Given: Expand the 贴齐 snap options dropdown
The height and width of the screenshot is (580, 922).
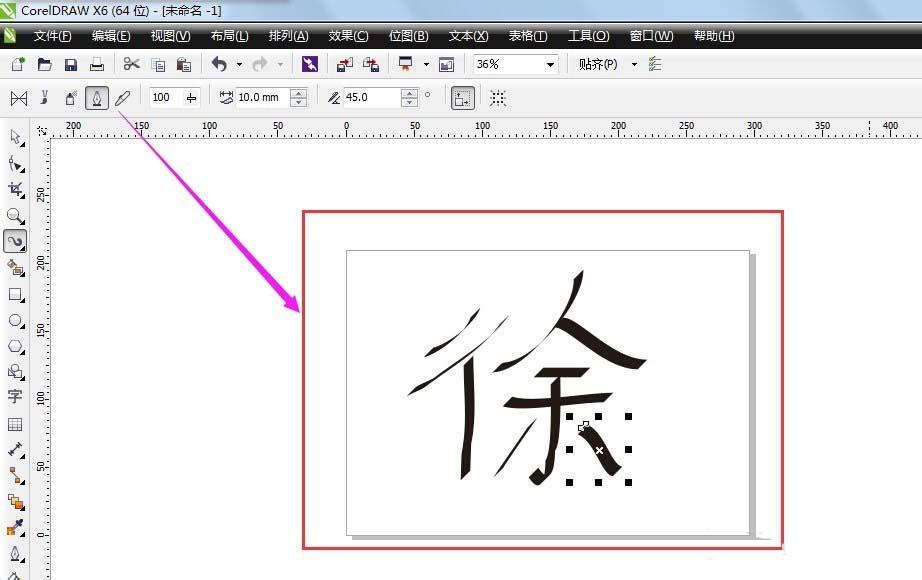Looking at the screenshot, I should coord(632,63).
